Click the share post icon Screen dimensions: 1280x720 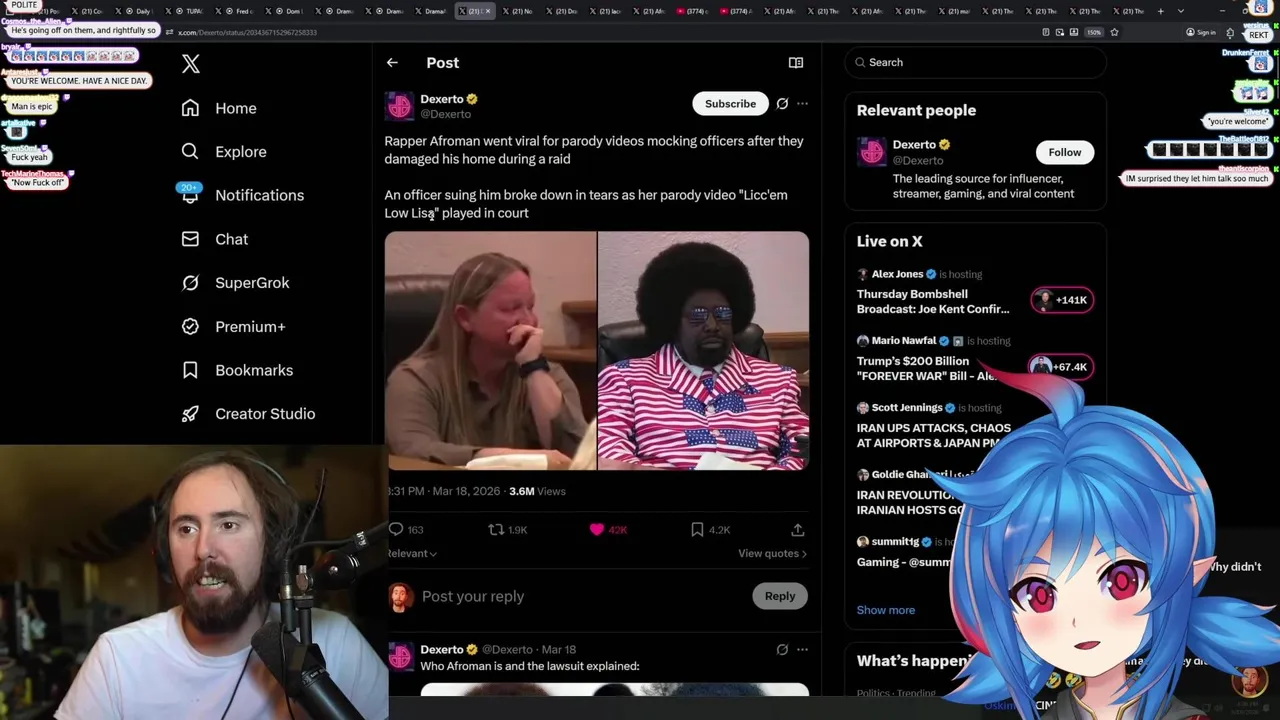[798, 530]
